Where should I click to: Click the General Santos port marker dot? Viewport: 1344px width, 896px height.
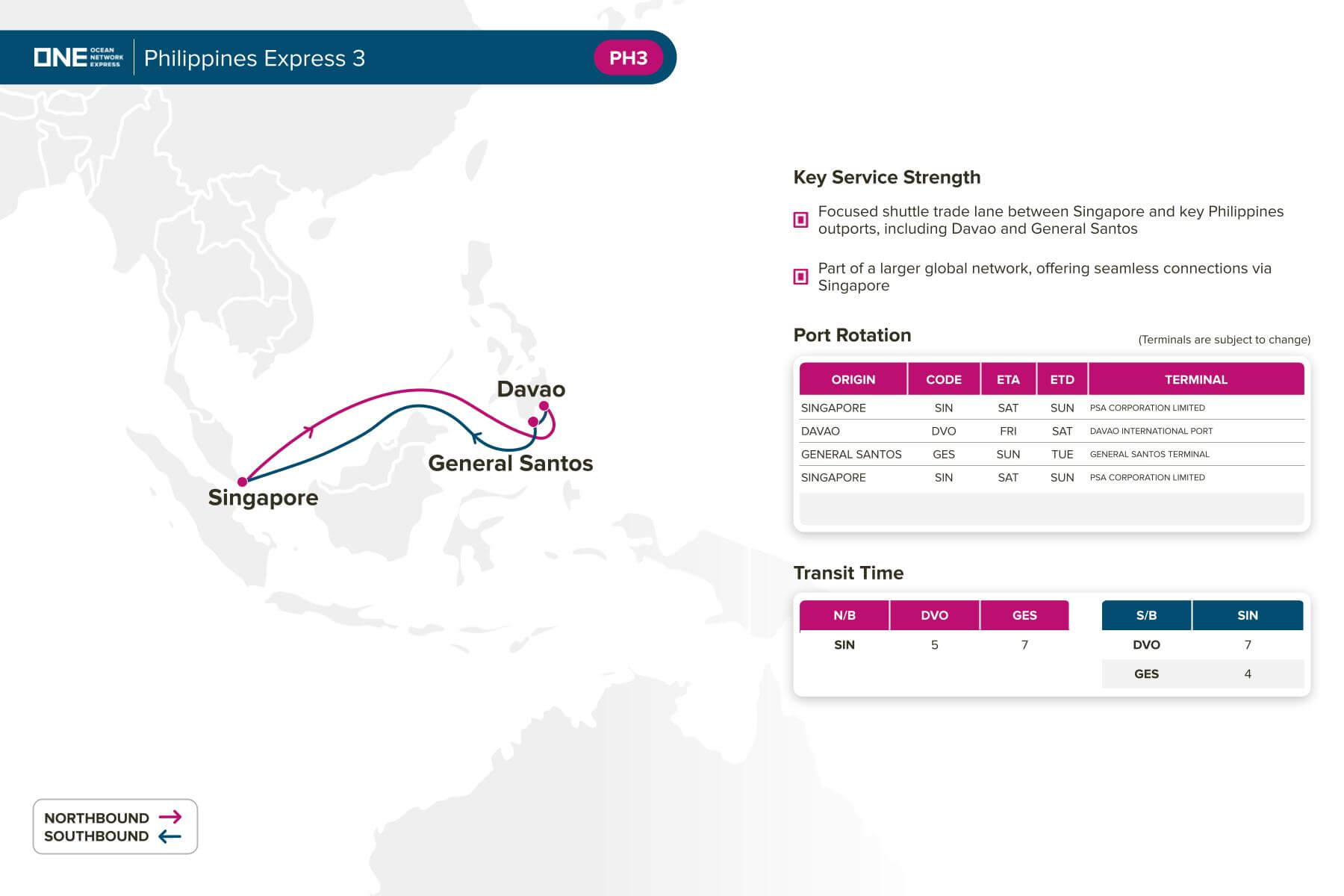532,422
